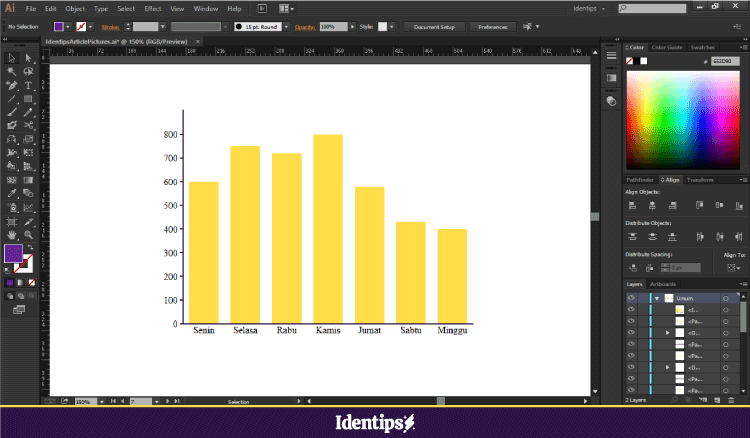Viewport: 750px width, 438px height.
Task: Click the delete layer trash icon
Action: click(732, 399)
